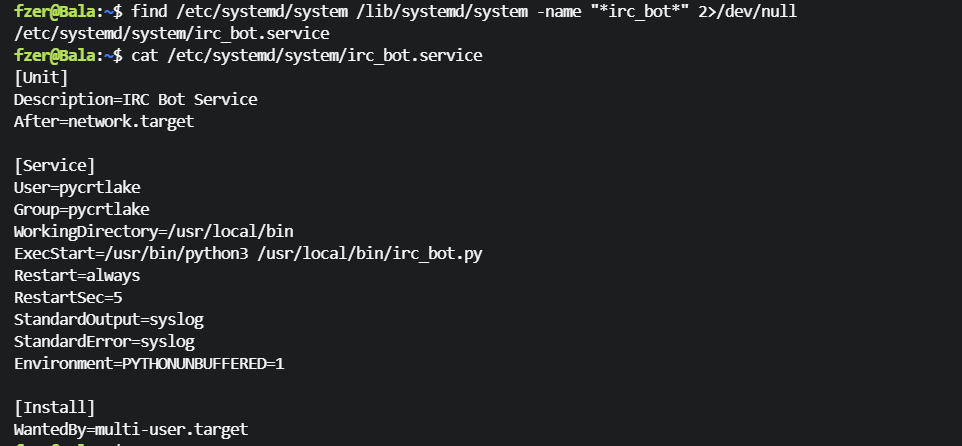Click the RestartSec=5 line
Viewport: 962px width, 446px height.
point(68,297)
